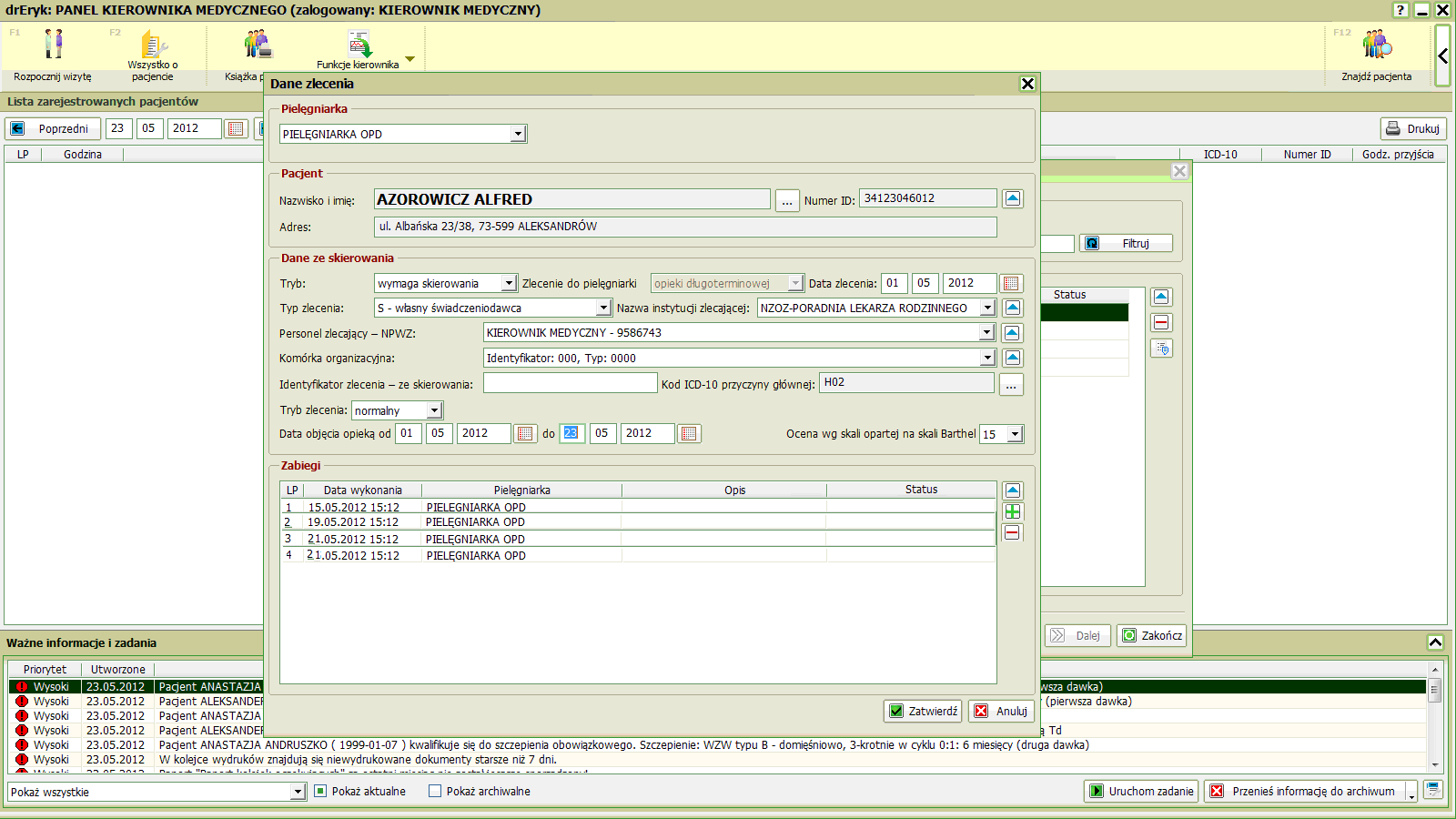Select task row about niewydrukowane dokumenty

[717, 759]
